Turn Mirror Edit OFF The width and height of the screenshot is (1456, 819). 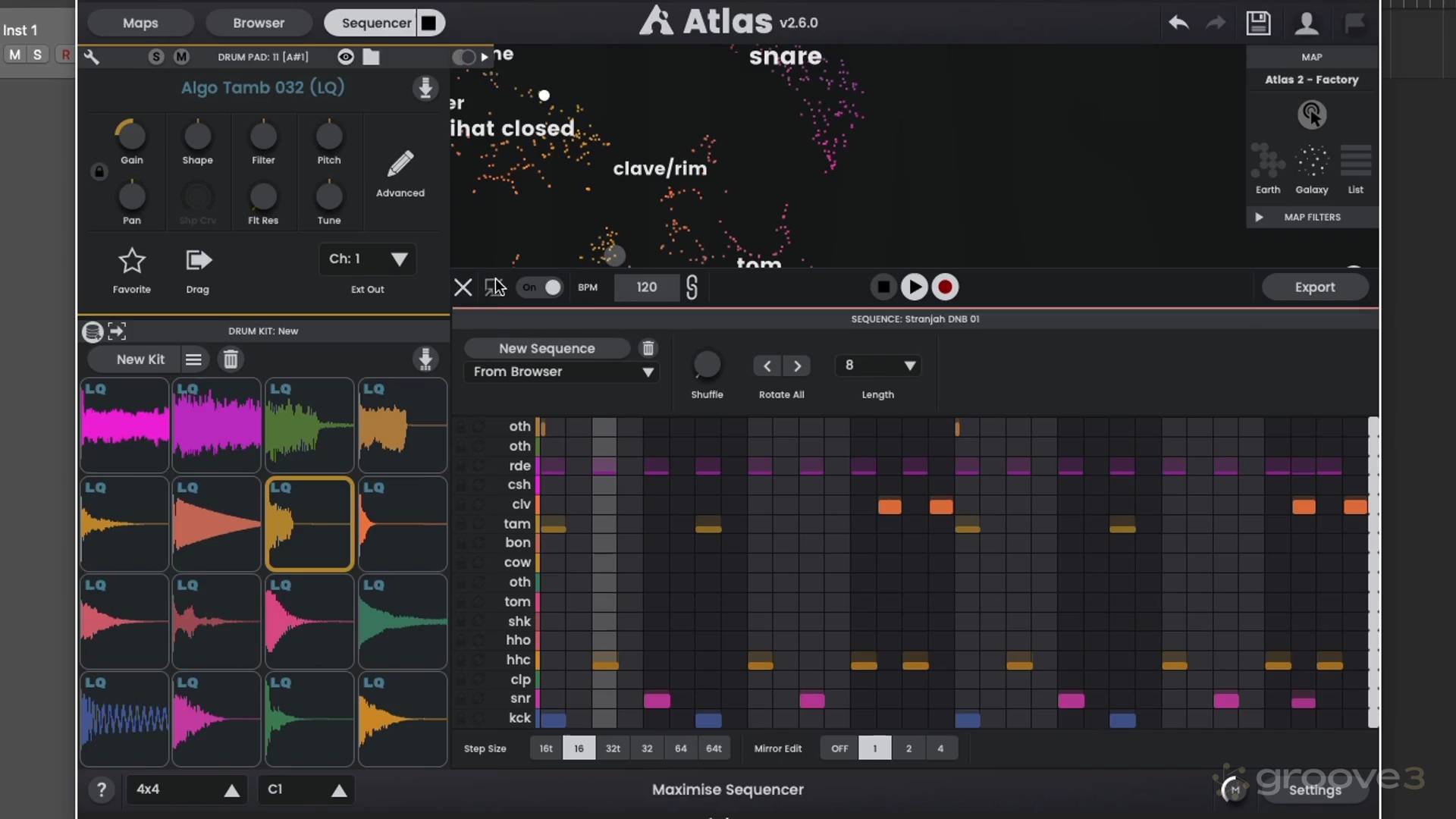tap(839, 748)
